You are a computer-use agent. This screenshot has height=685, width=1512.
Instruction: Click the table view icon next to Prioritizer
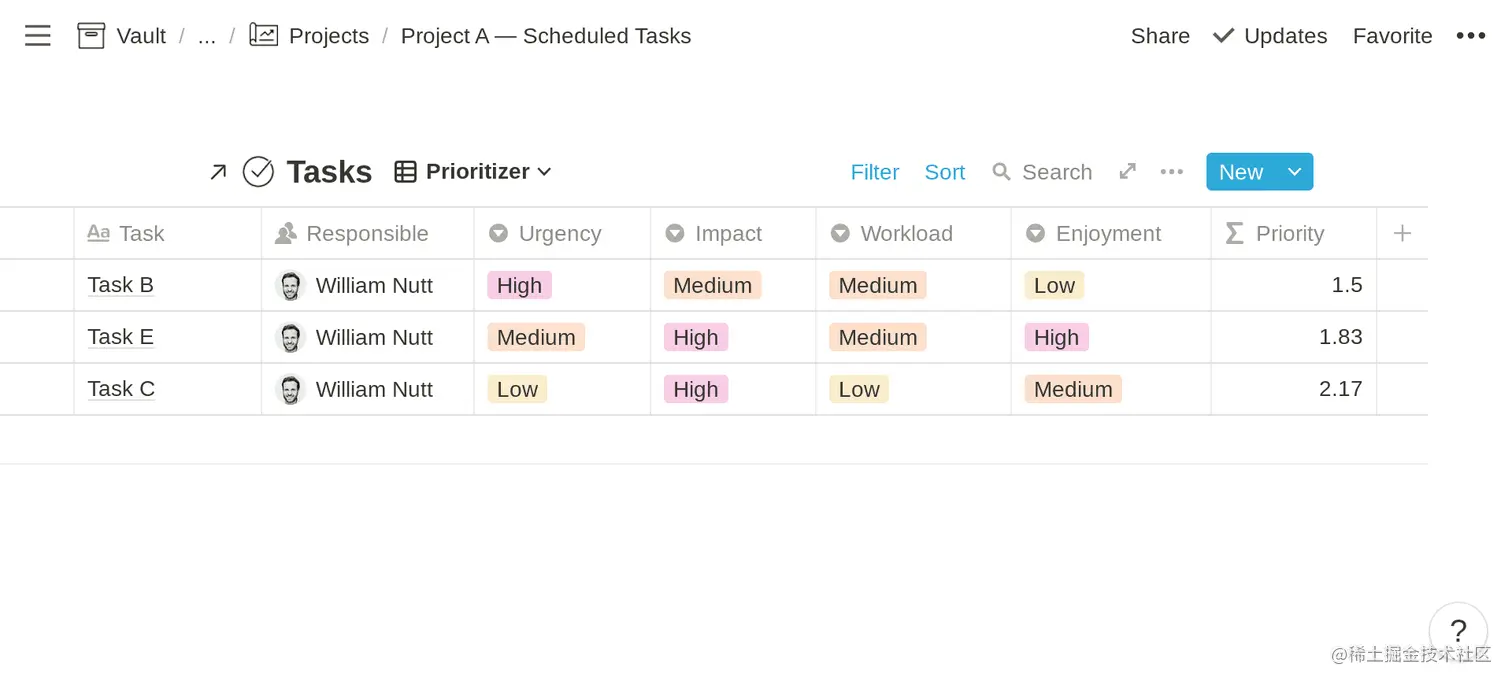pos(405,171)
